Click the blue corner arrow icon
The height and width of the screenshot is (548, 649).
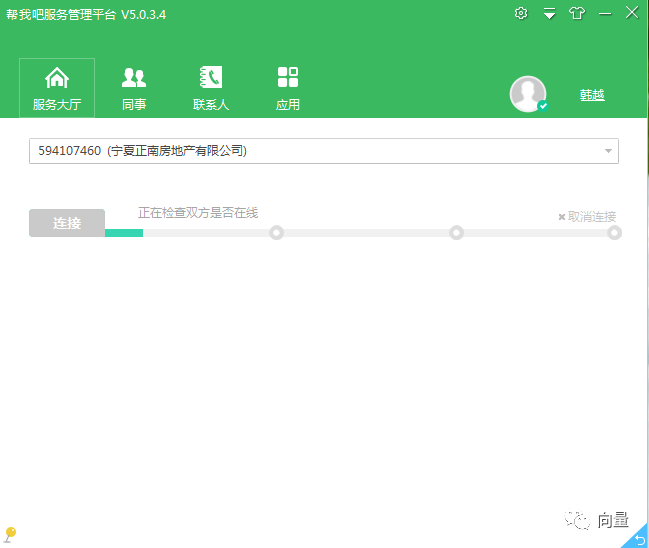[x=637, y=538]
